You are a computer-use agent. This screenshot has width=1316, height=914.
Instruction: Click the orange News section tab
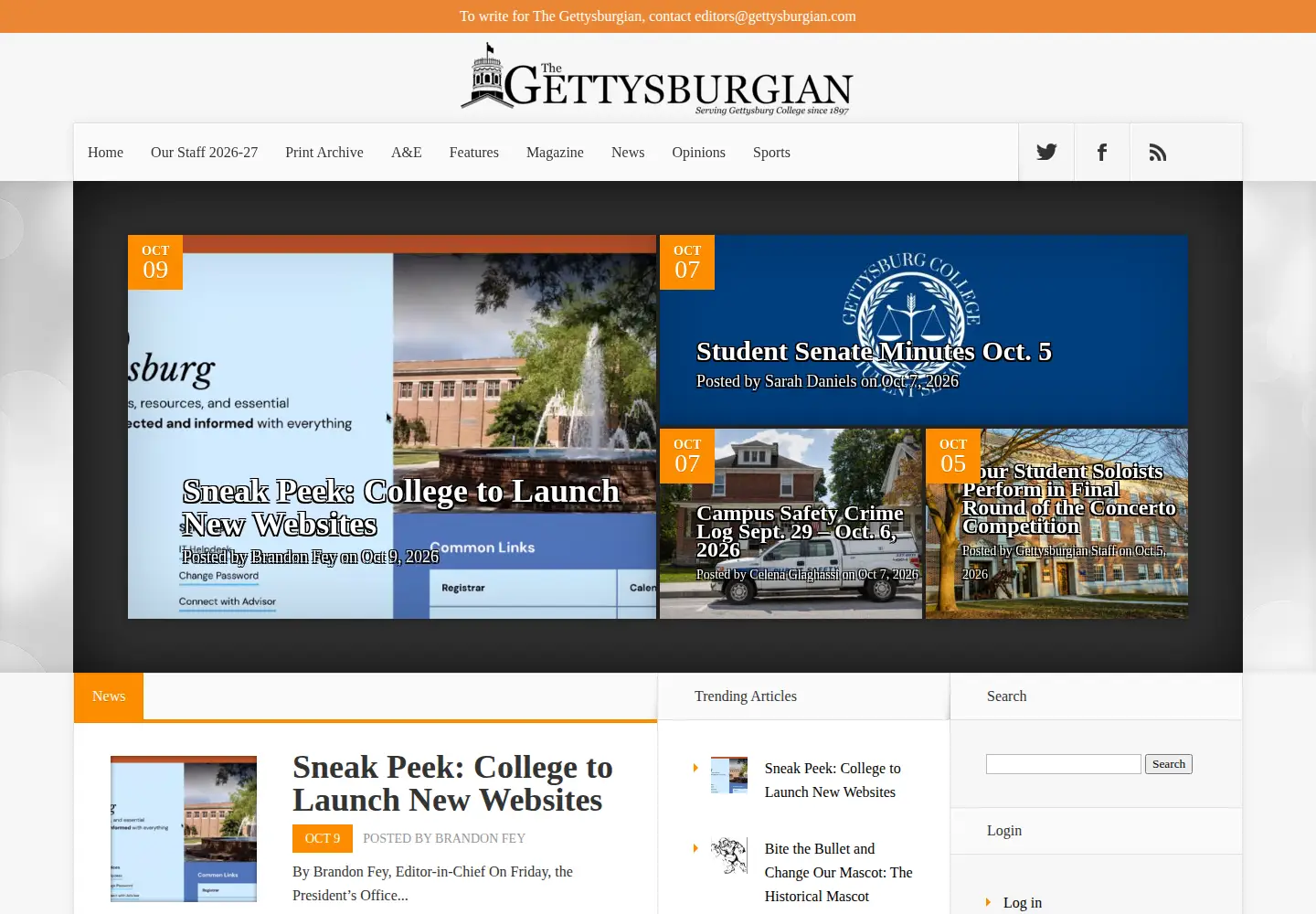(109, 696)
